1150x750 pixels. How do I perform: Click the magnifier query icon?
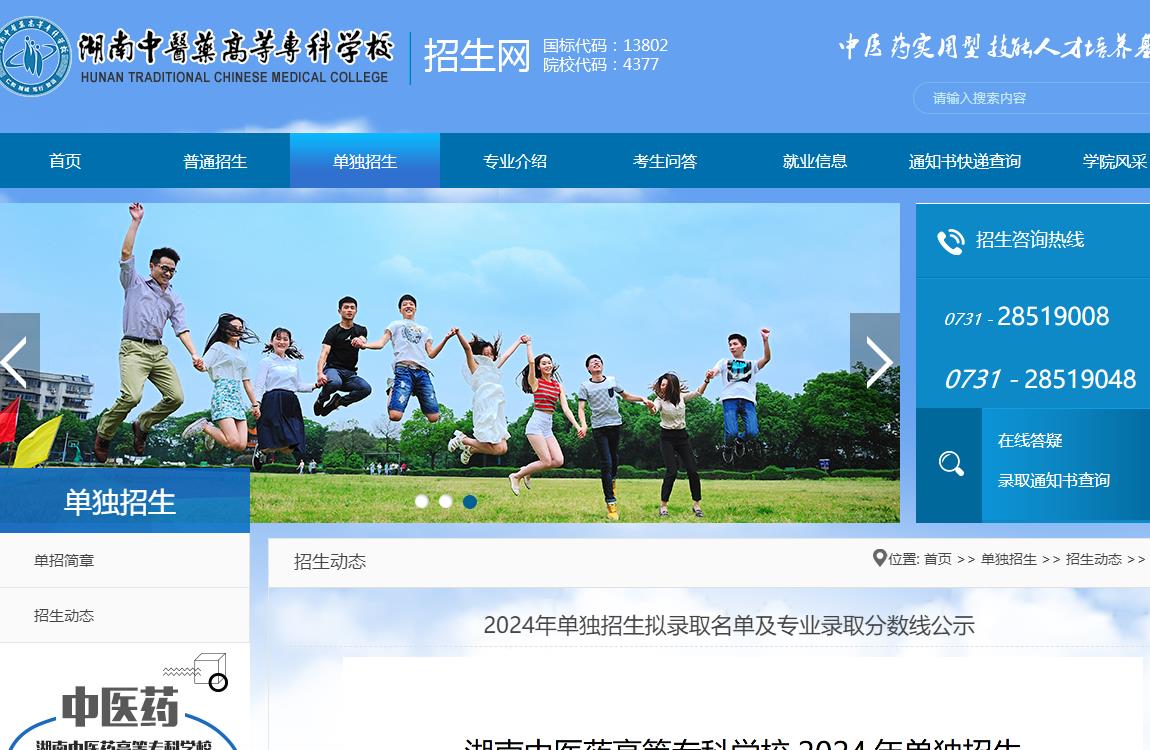951,463
